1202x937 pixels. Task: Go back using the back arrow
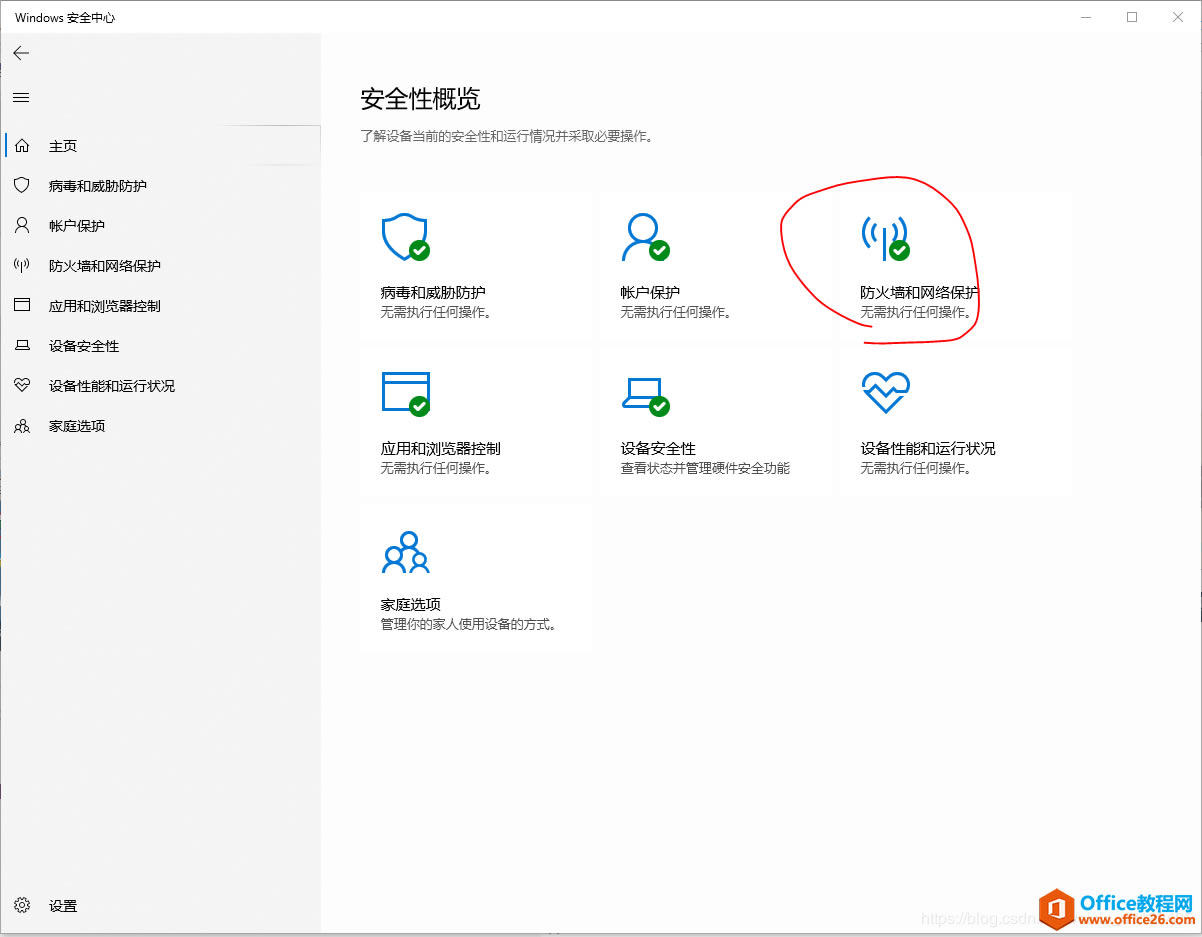[x=21, y=53]
